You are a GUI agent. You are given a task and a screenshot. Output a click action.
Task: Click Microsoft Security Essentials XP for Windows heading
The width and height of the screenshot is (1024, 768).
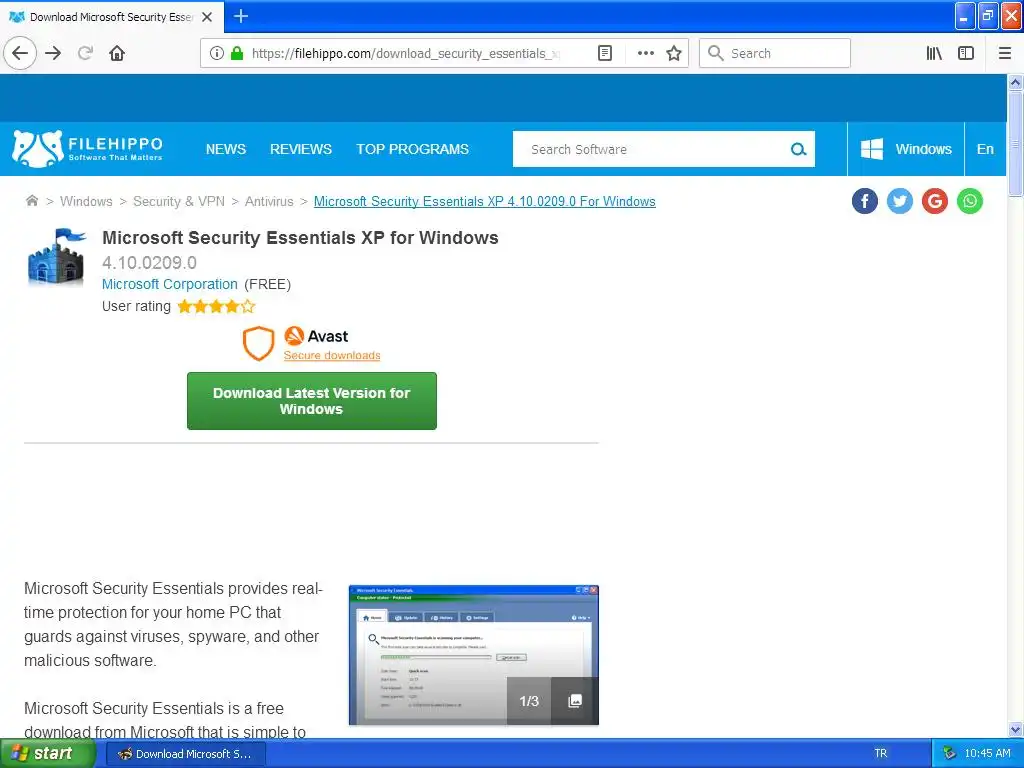coord(300,238)
